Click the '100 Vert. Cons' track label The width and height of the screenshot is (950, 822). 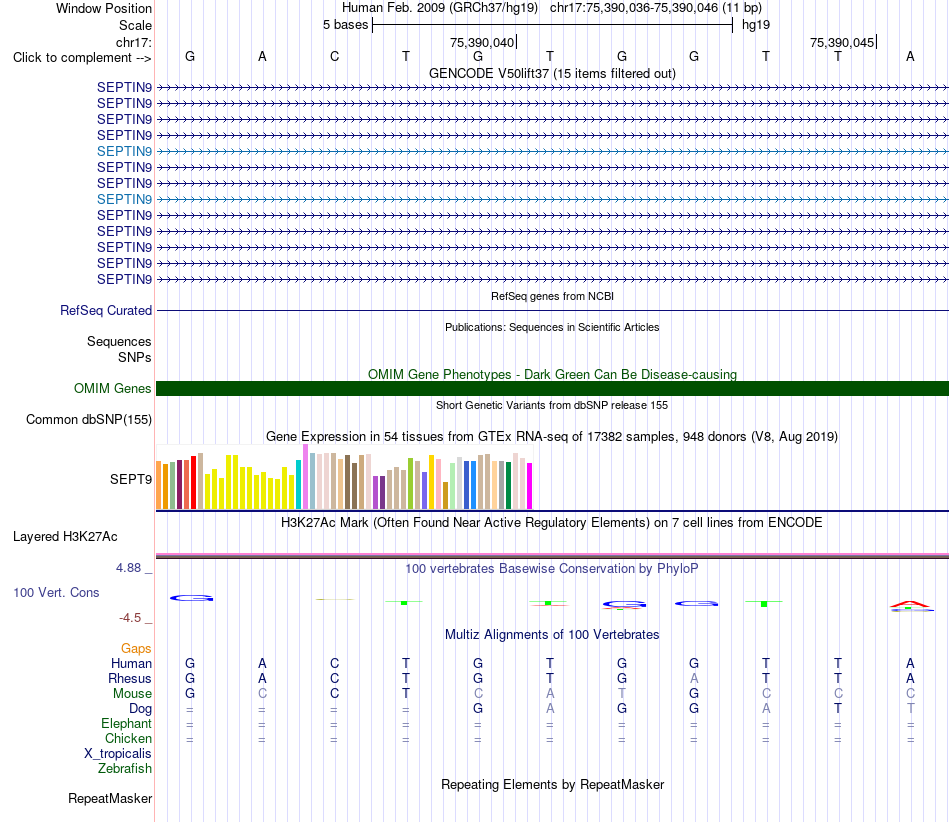[56, 592]
